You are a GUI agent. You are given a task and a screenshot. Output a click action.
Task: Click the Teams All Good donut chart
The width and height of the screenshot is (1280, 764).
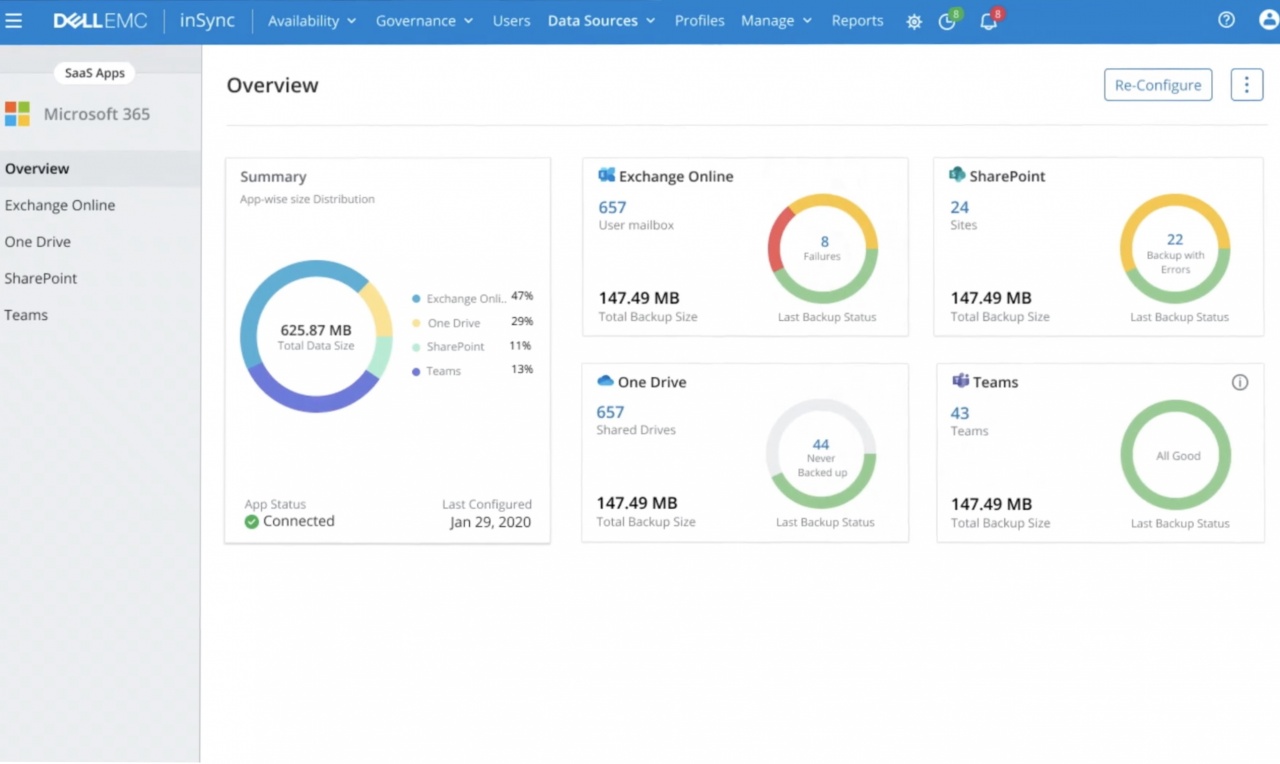click(1176, 455)
